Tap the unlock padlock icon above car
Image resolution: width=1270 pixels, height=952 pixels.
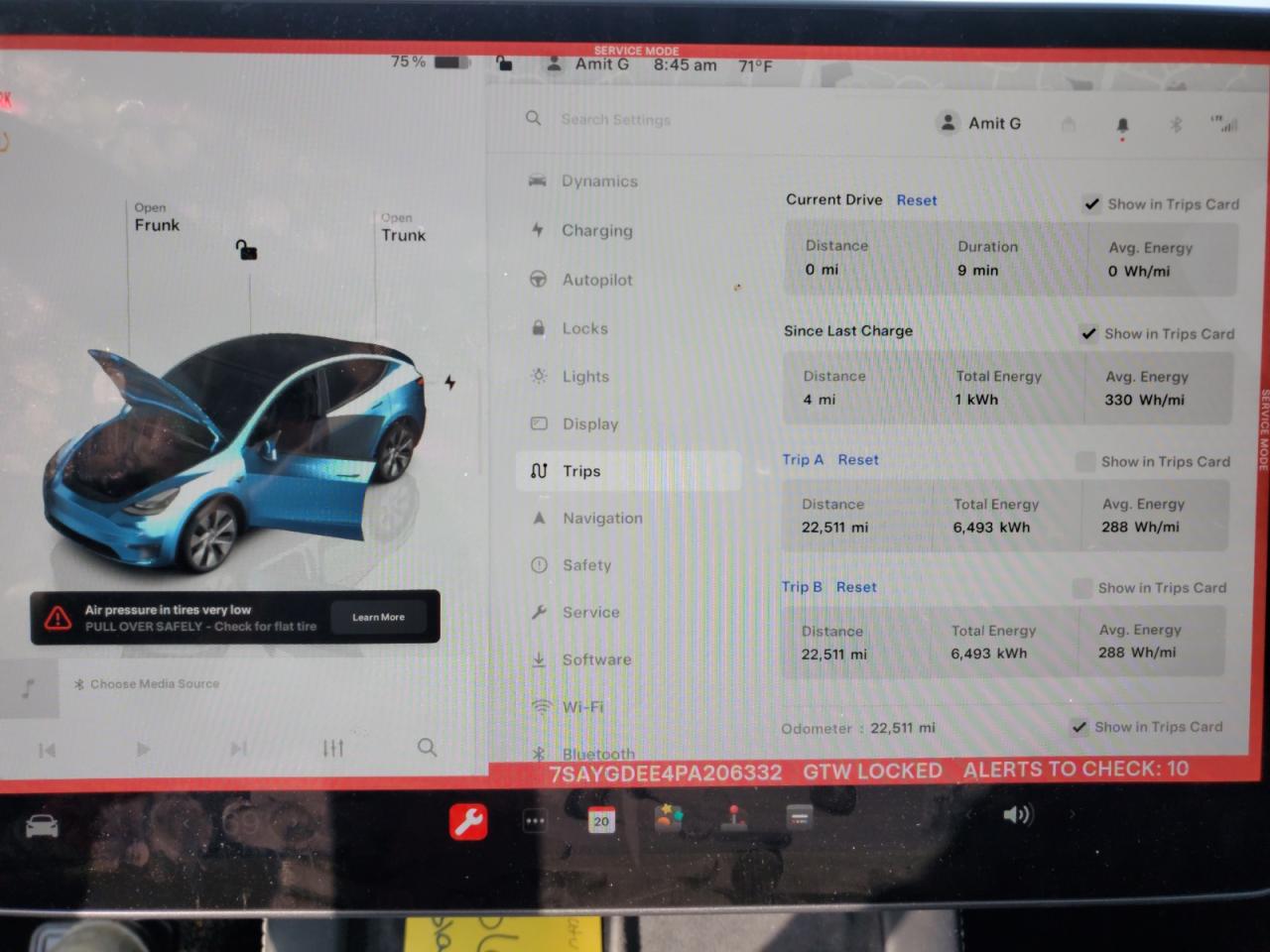click(x=246, y=249)
